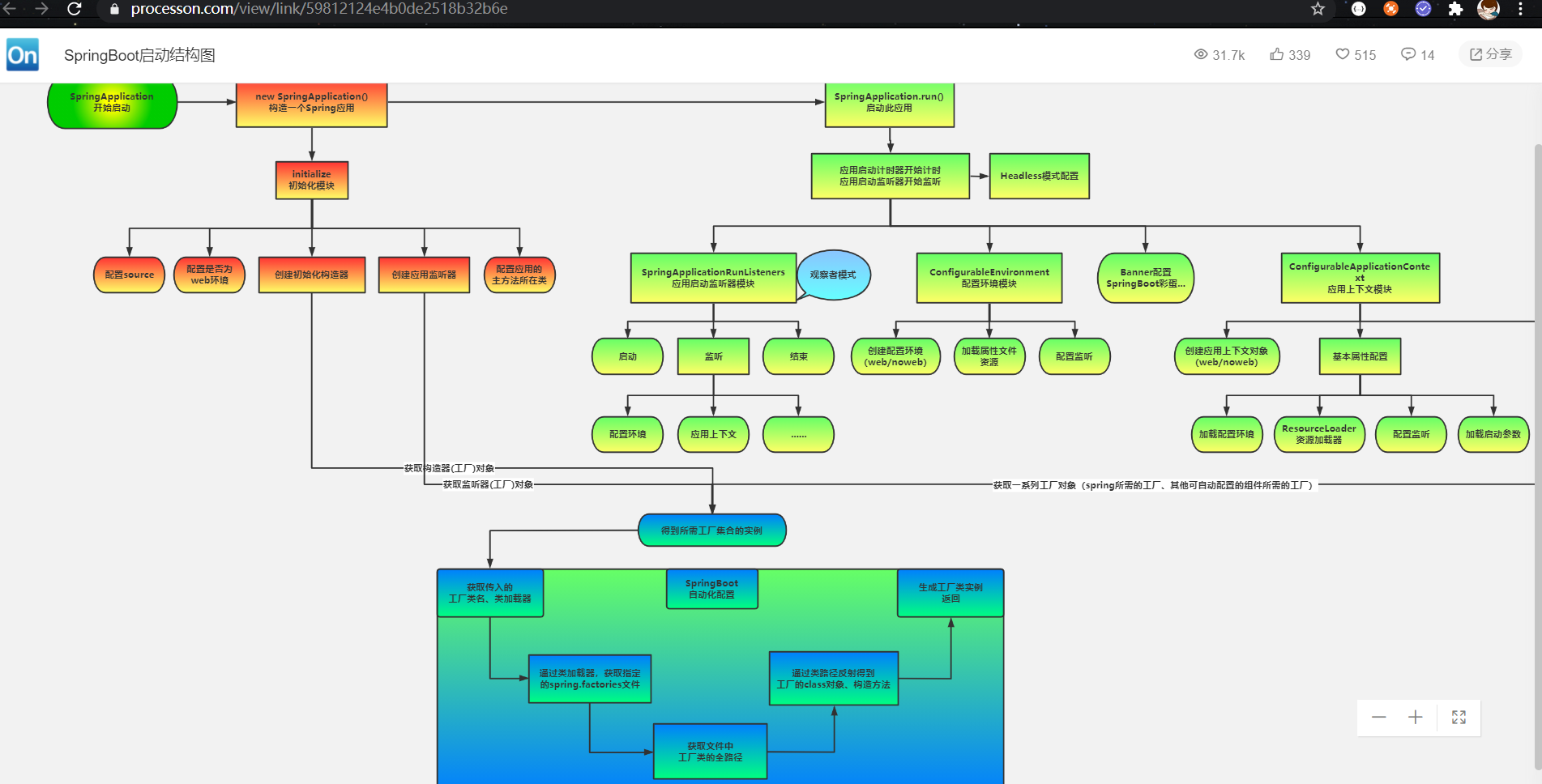Click the 分享 share button

[1490, 54]
